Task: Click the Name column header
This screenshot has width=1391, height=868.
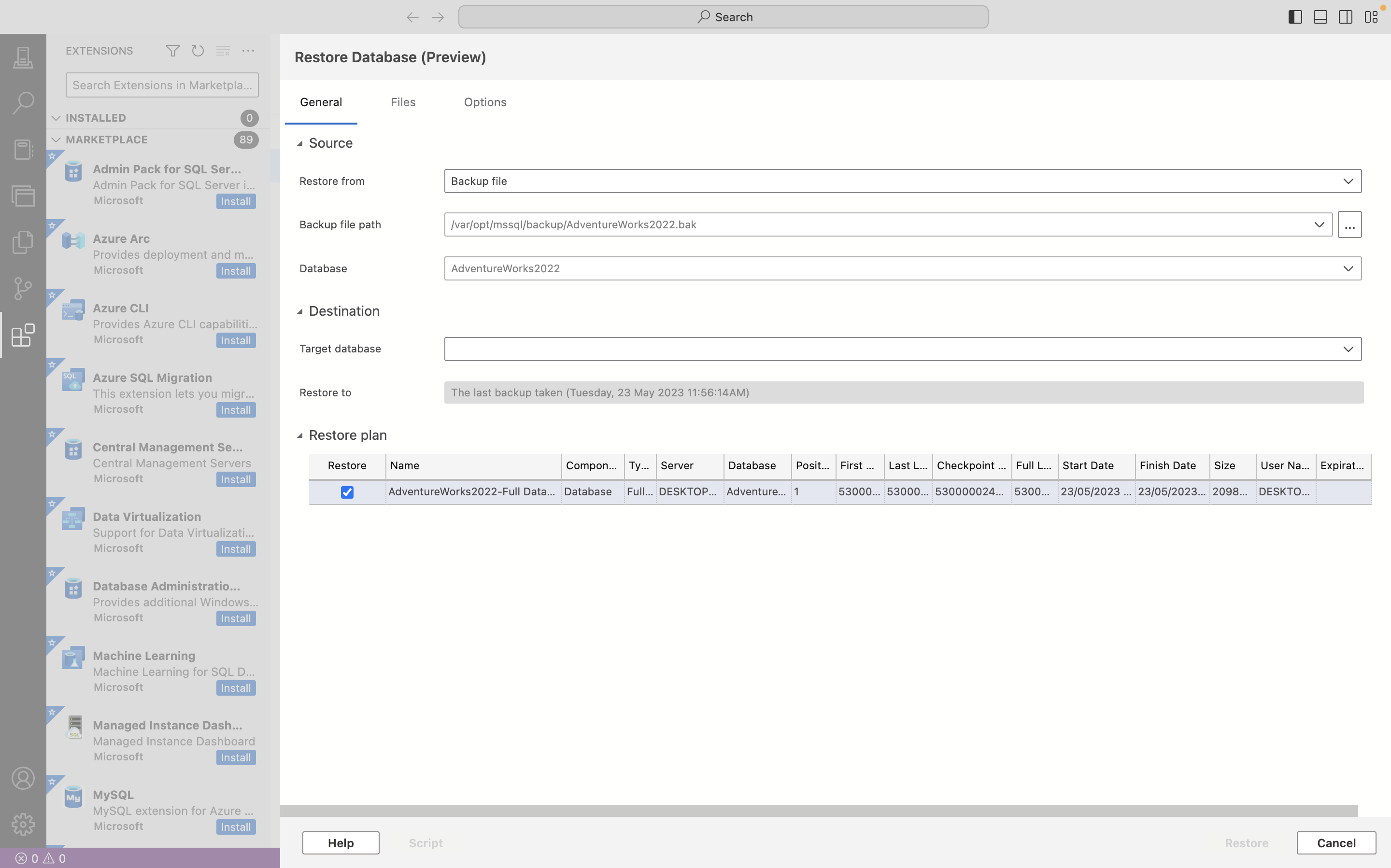Action: click(x=473, y=465)
